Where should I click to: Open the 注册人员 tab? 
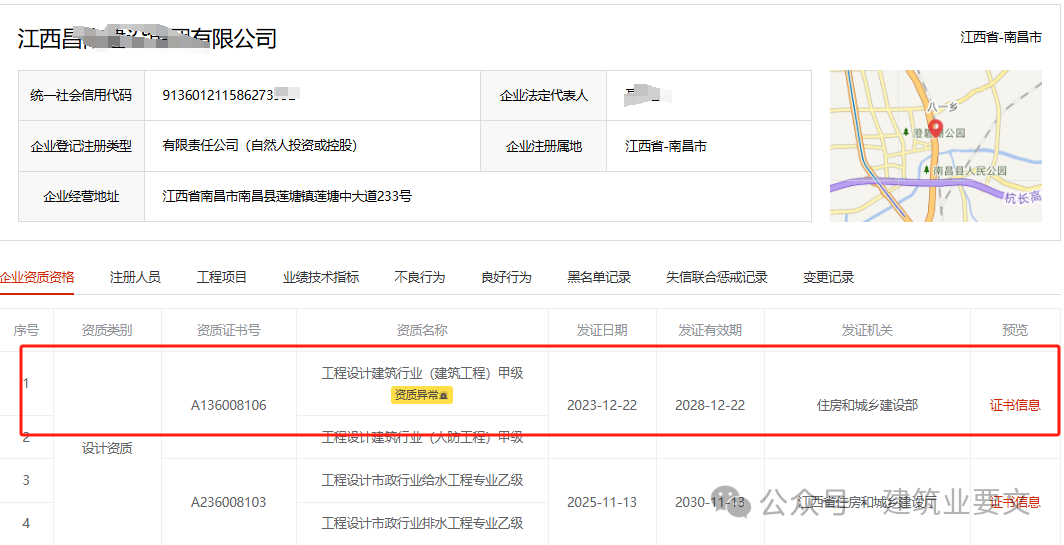pyautogui.click(x=135, y=277)
